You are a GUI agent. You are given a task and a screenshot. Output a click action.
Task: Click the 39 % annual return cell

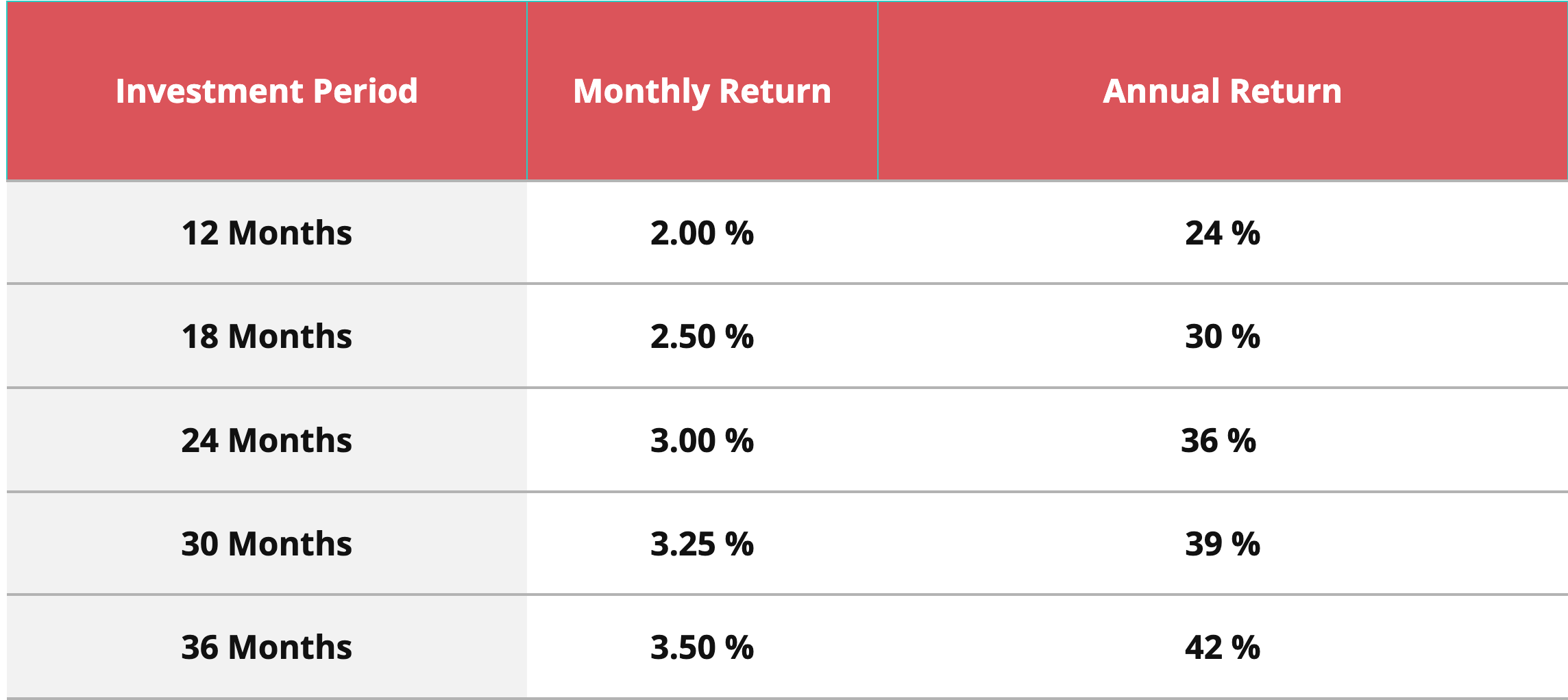tap(1222, 543)
